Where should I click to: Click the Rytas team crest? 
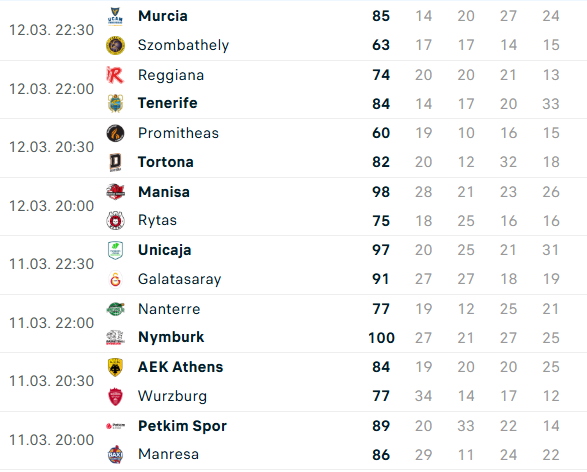click(115, 220)
